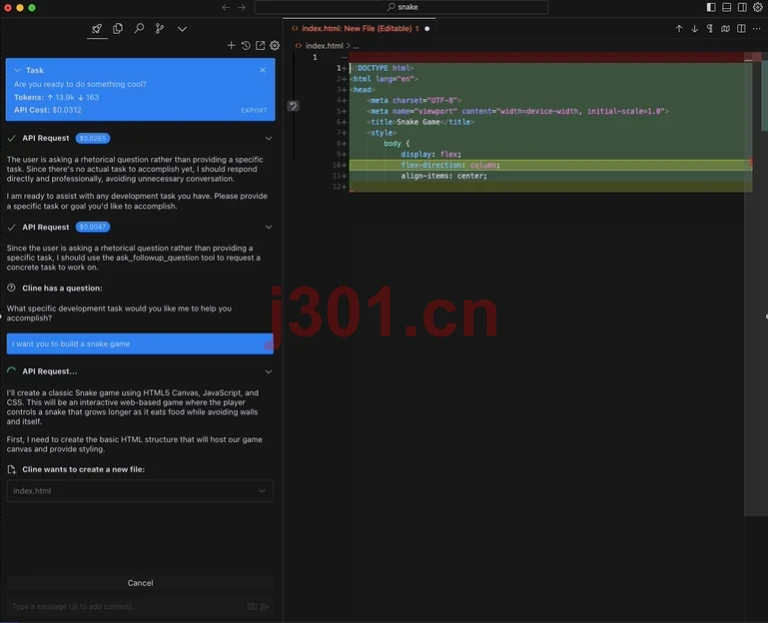Open Cline task history icon
Viewport: 768px width, 623px height.
246,46
